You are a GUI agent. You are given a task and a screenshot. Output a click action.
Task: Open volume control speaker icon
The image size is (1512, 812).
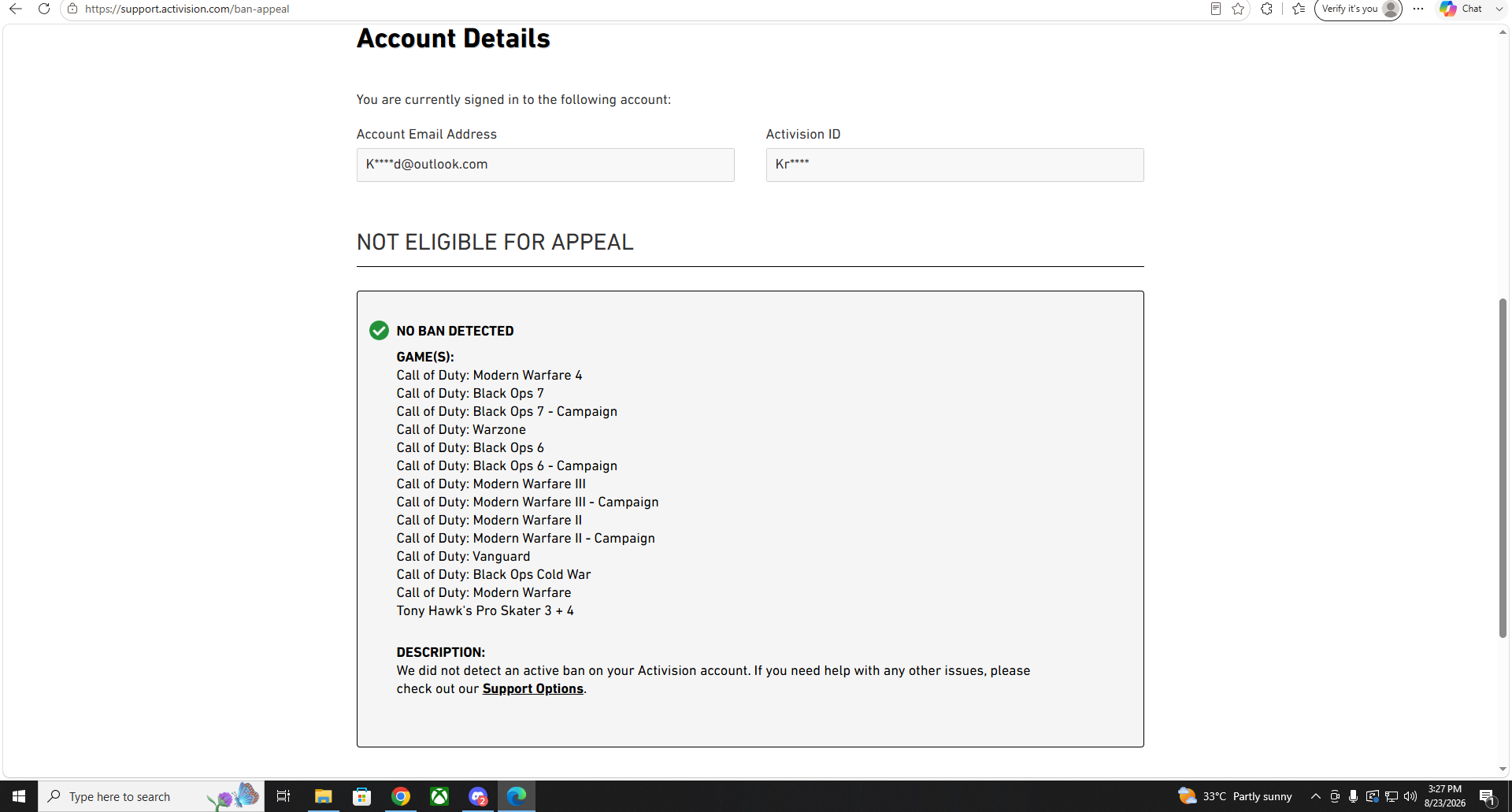(1410, 796)
